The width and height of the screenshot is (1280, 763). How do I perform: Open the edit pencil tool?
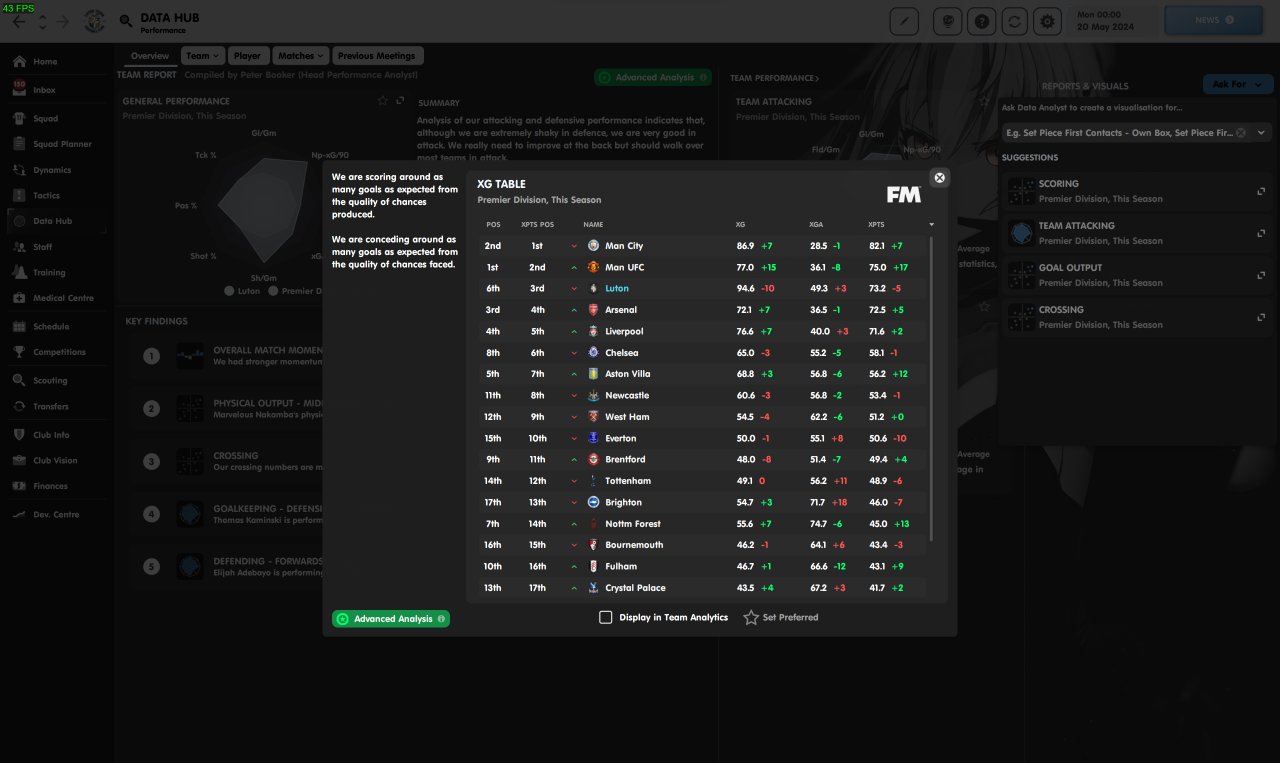(904, 20)
